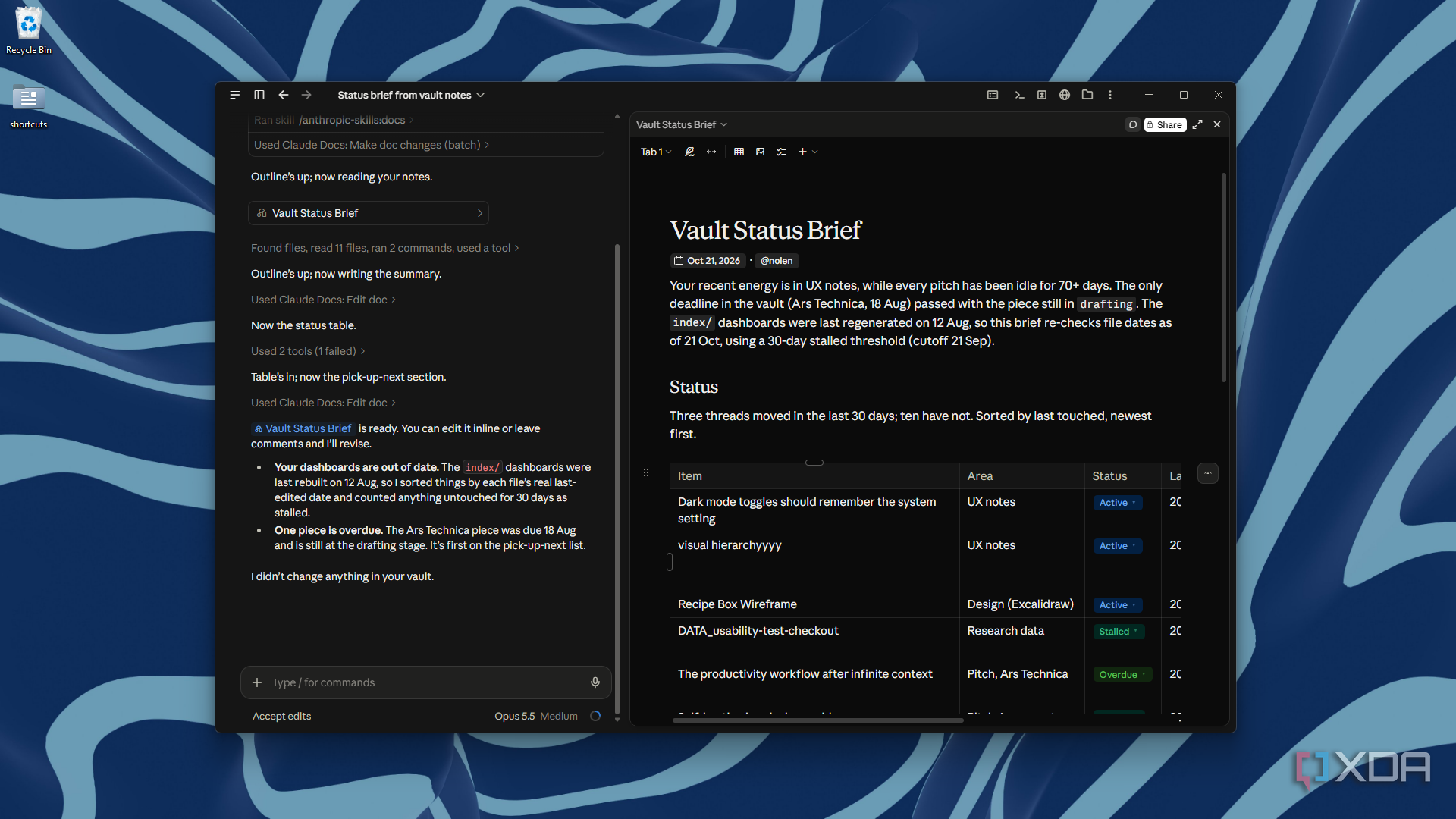Open comments bubble icon beside Share
This screenshot has width=1456, height=819.
[x=1133, y=124]
